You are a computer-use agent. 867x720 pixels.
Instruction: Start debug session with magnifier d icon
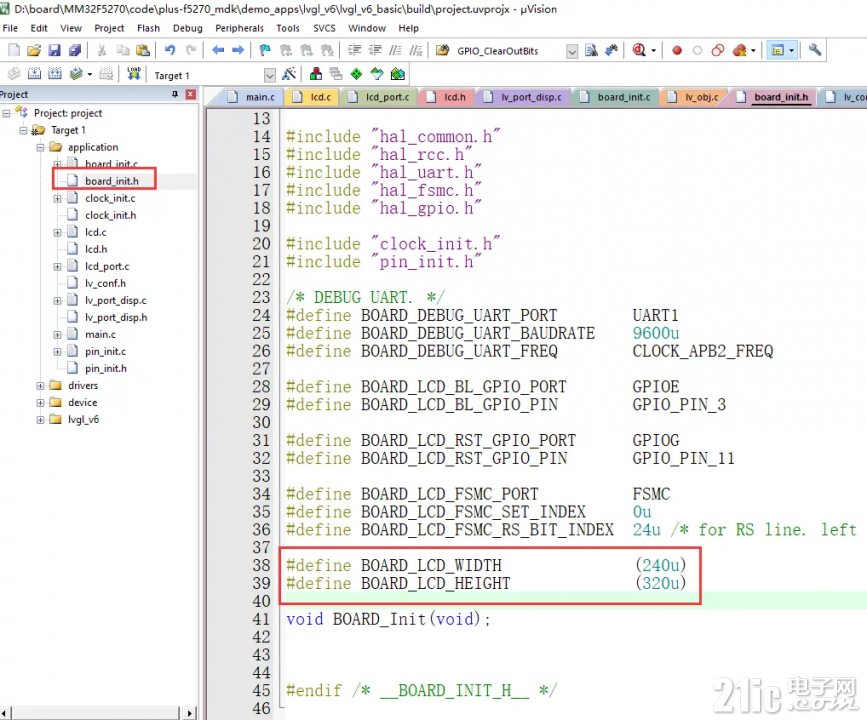(639, 50)
